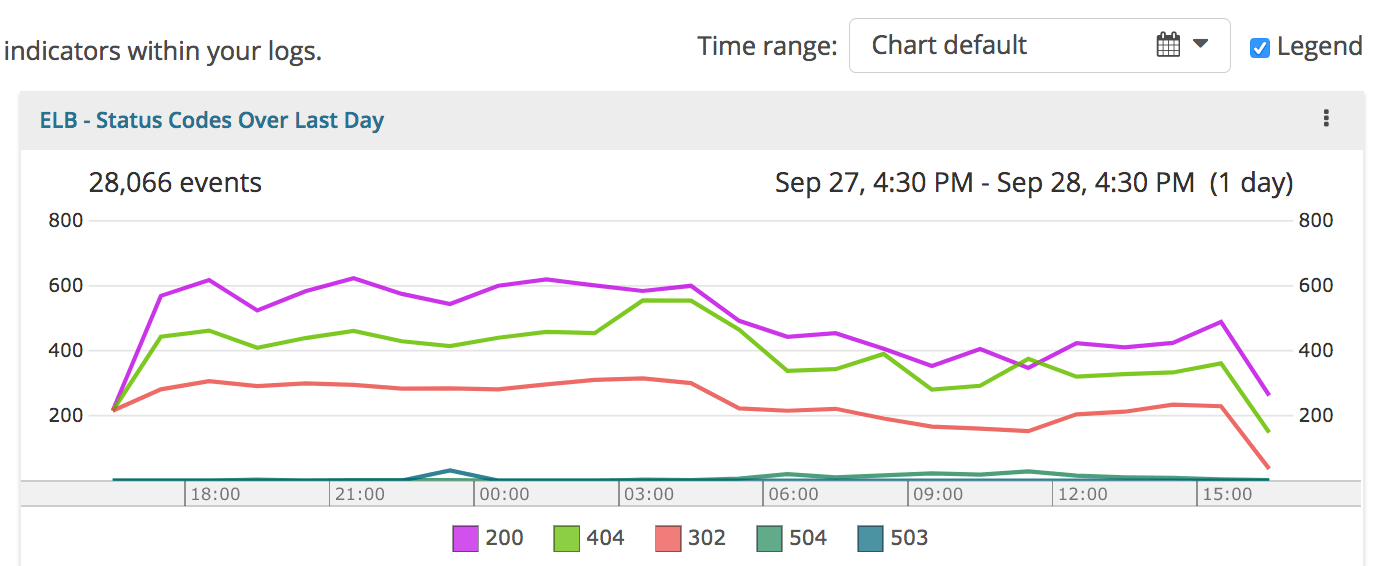Viewport: 1376px width, 566px height.
Task: Hide the 200 series via legend label
Action: click(x=504, y=538)
